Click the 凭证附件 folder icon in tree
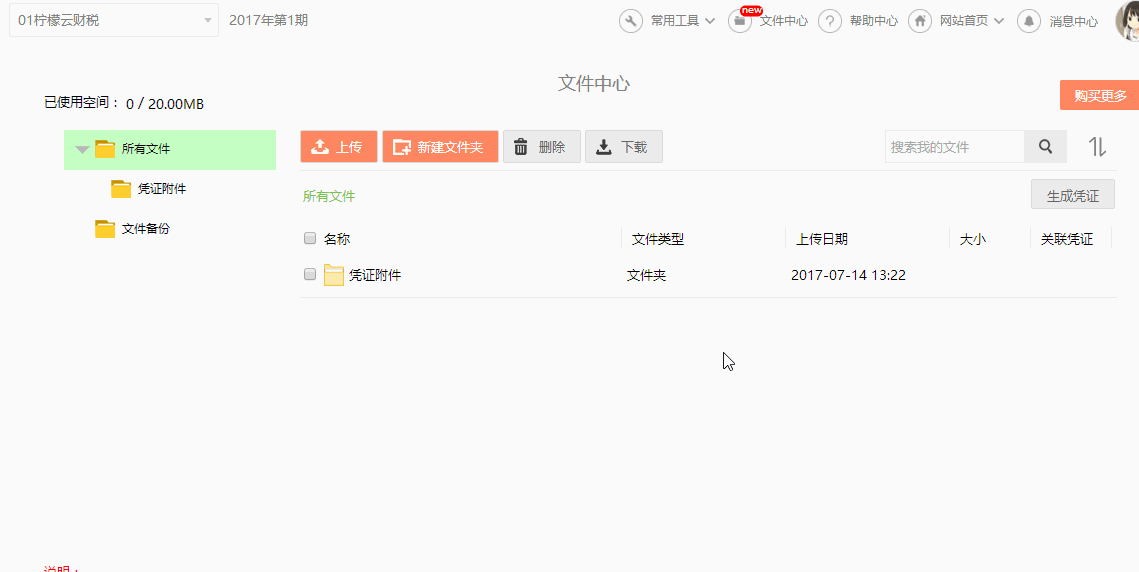The image size is (1139, 572). (121, 189)
